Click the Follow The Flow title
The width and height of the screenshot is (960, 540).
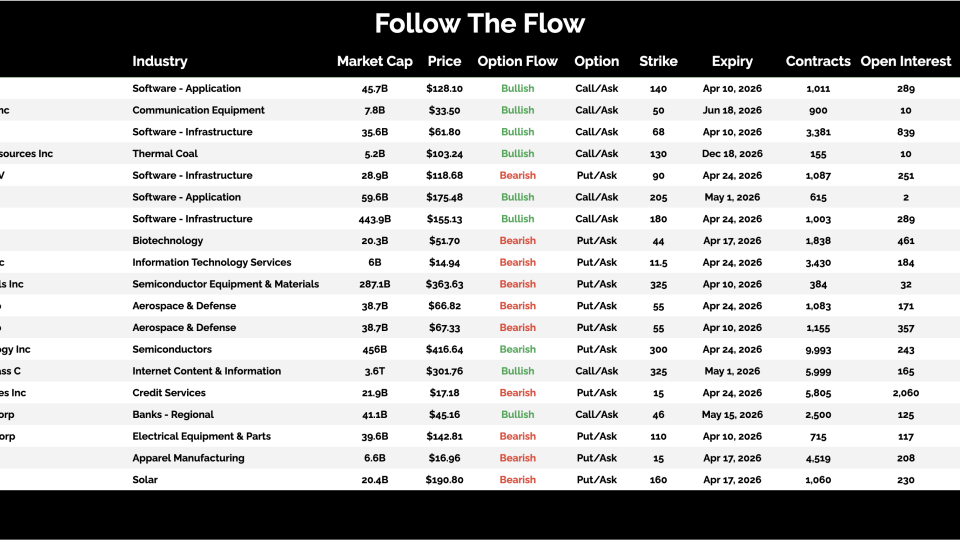(x=480, y=23)
